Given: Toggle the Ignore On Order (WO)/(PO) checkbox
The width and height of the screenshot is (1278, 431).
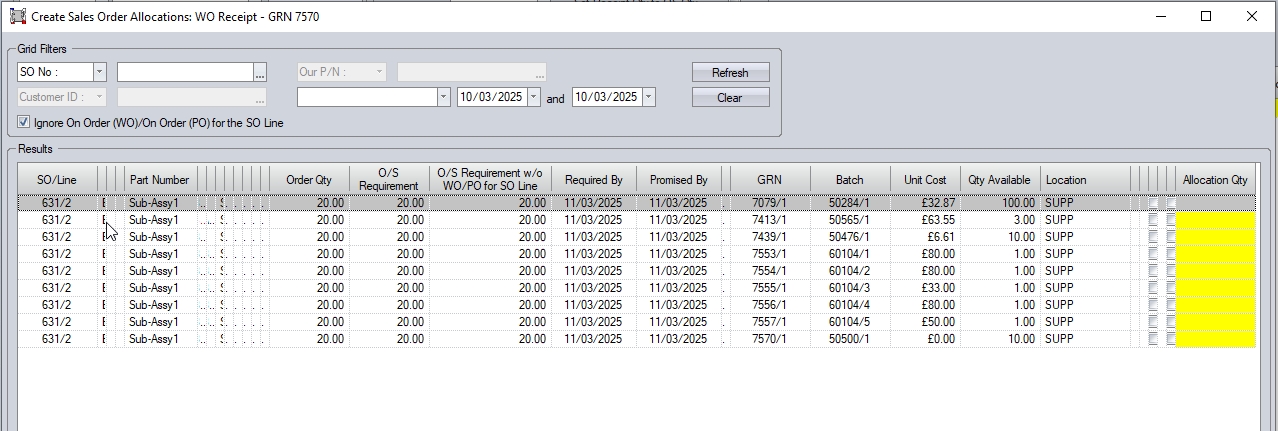Looking at the screenshot, I should click(24, 122).
